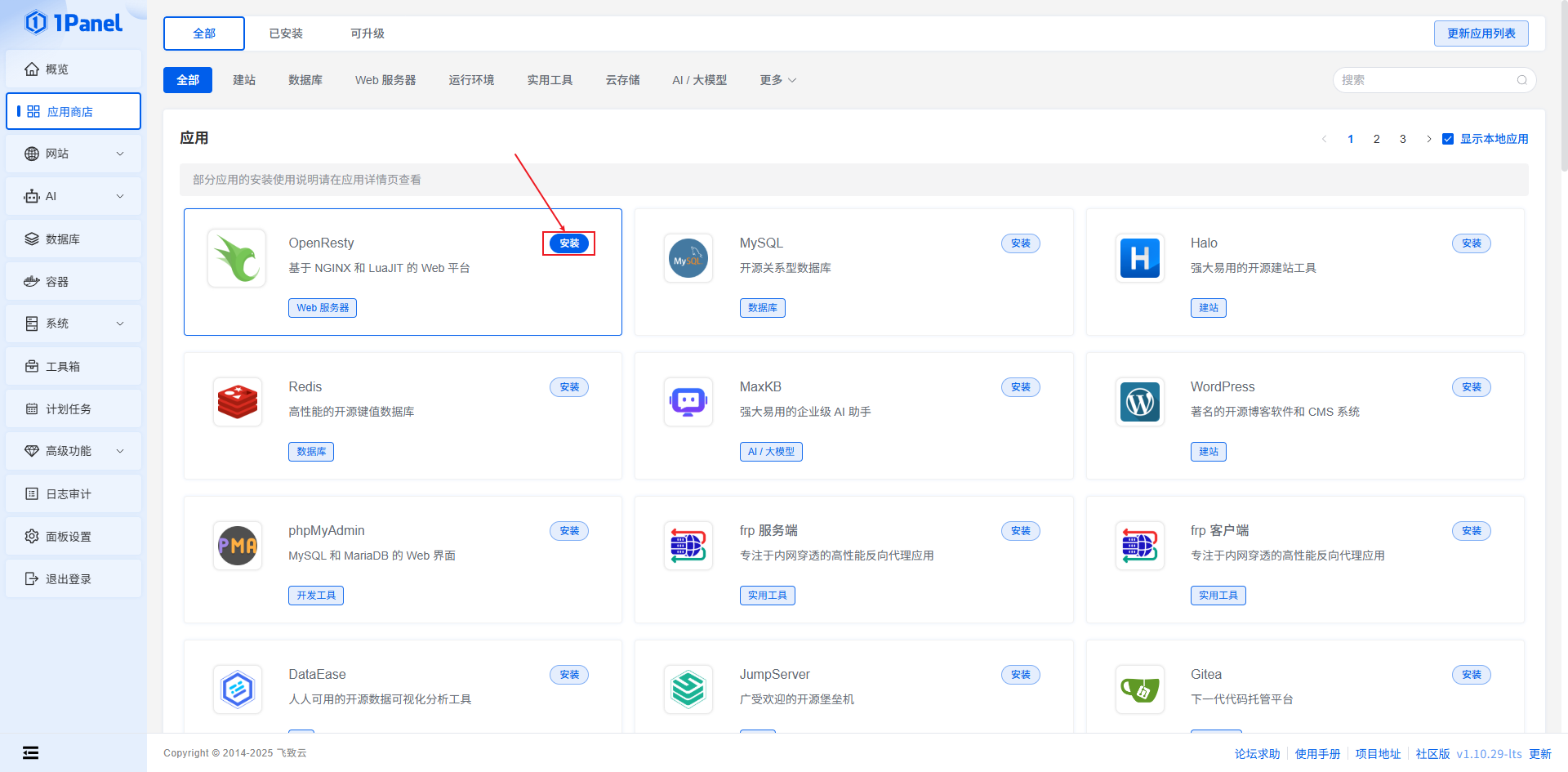Click the 网站 globe icon
Screen dimensions: 1568x772
(32, 154)
